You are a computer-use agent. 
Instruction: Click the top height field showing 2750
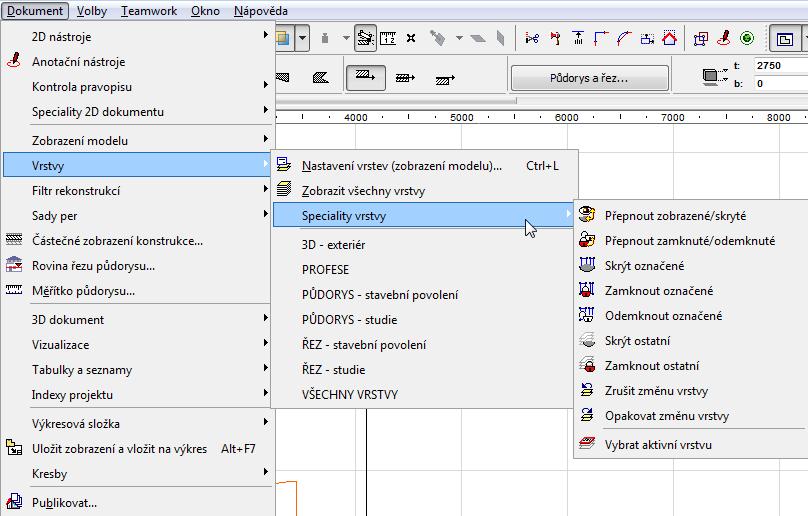pyautogui.click(x=780, y=65)
